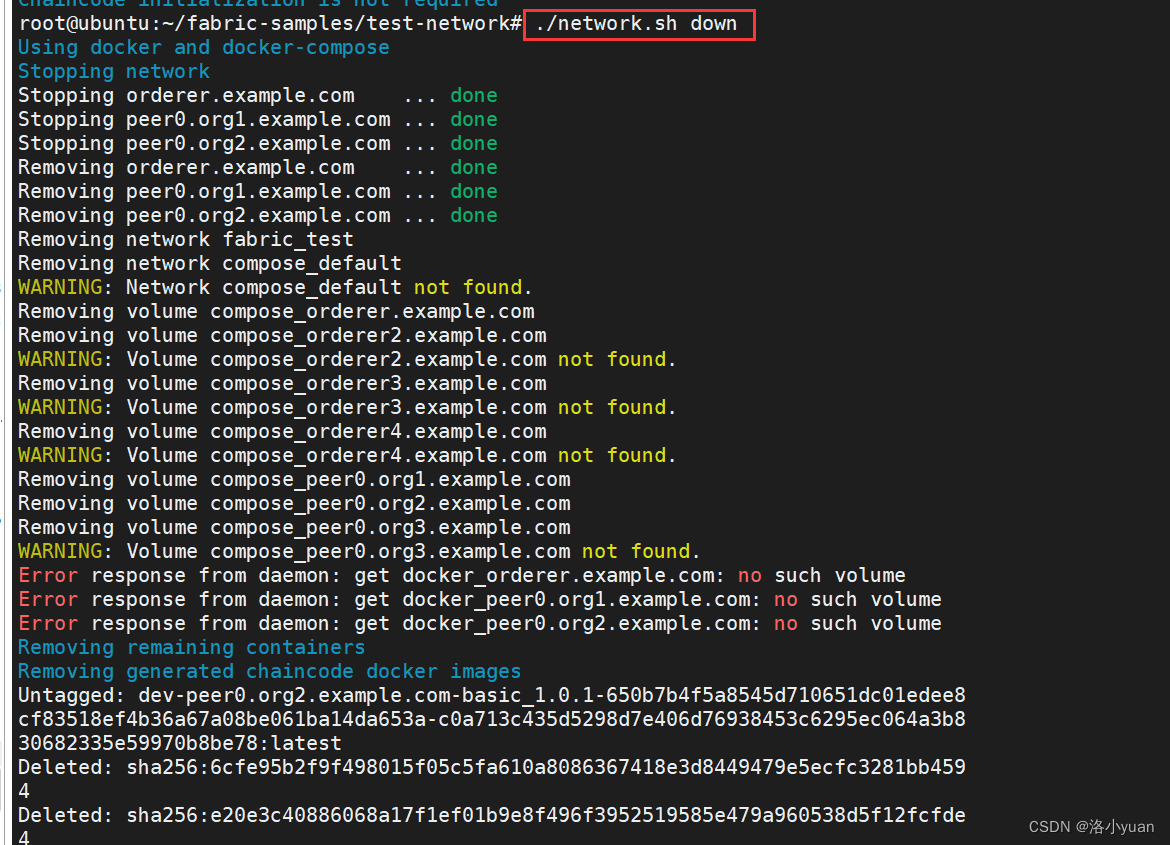The height and width of the screenshot is (845, 1170).
Task: Click 'Removing volume compose_peer0.org2.example.com' line
Action: pyautogui.click(x=294, y=503)
